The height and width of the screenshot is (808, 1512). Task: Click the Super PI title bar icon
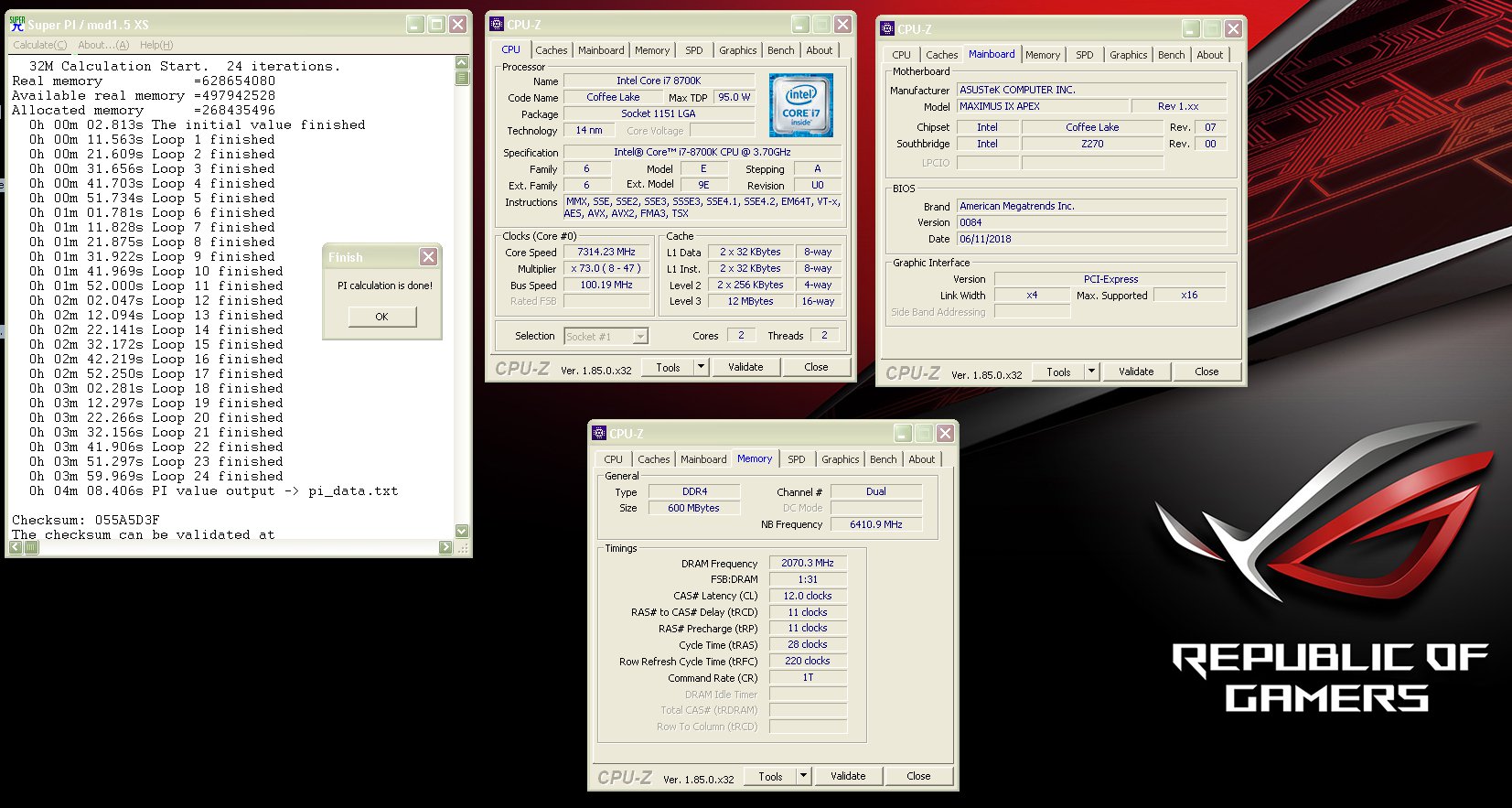[x=17, y=25]
